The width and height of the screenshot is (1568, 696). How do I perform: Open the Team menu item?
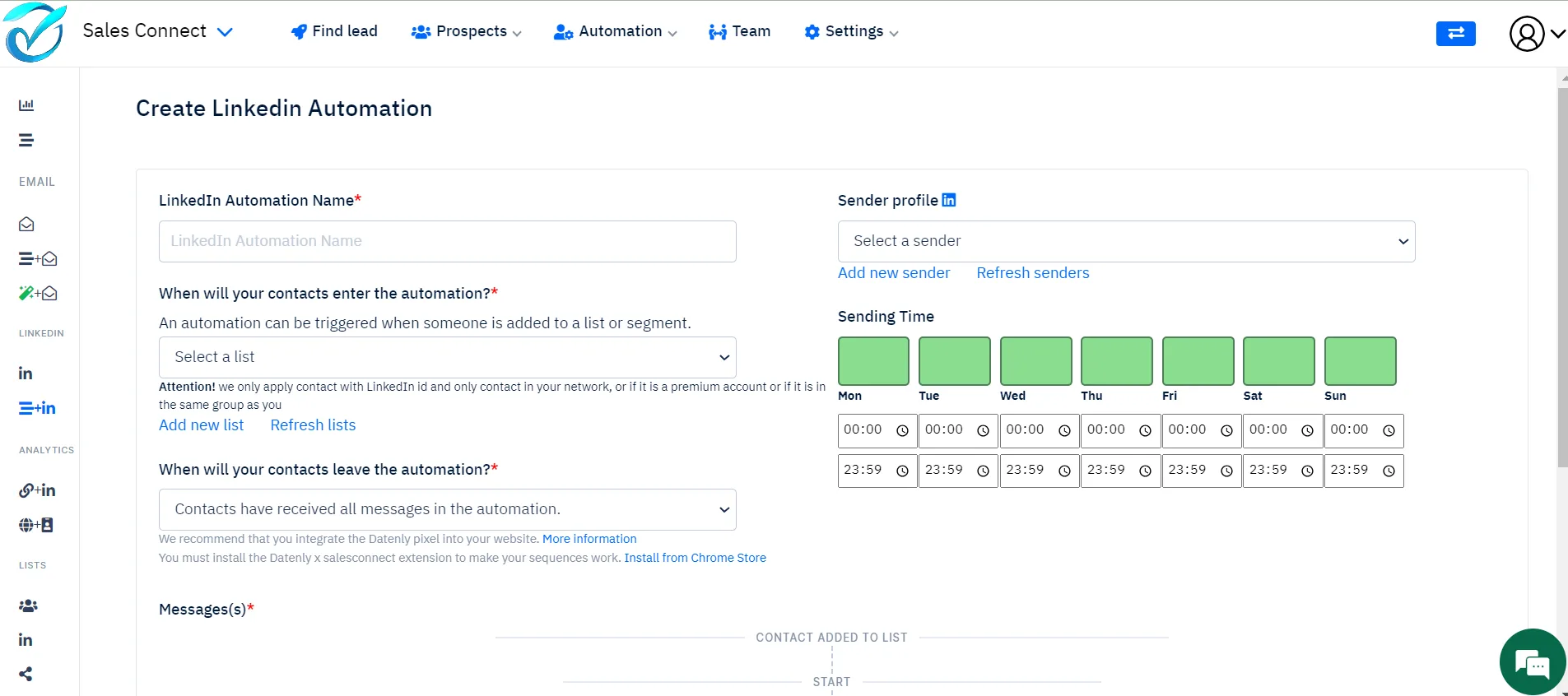[739, 31]
